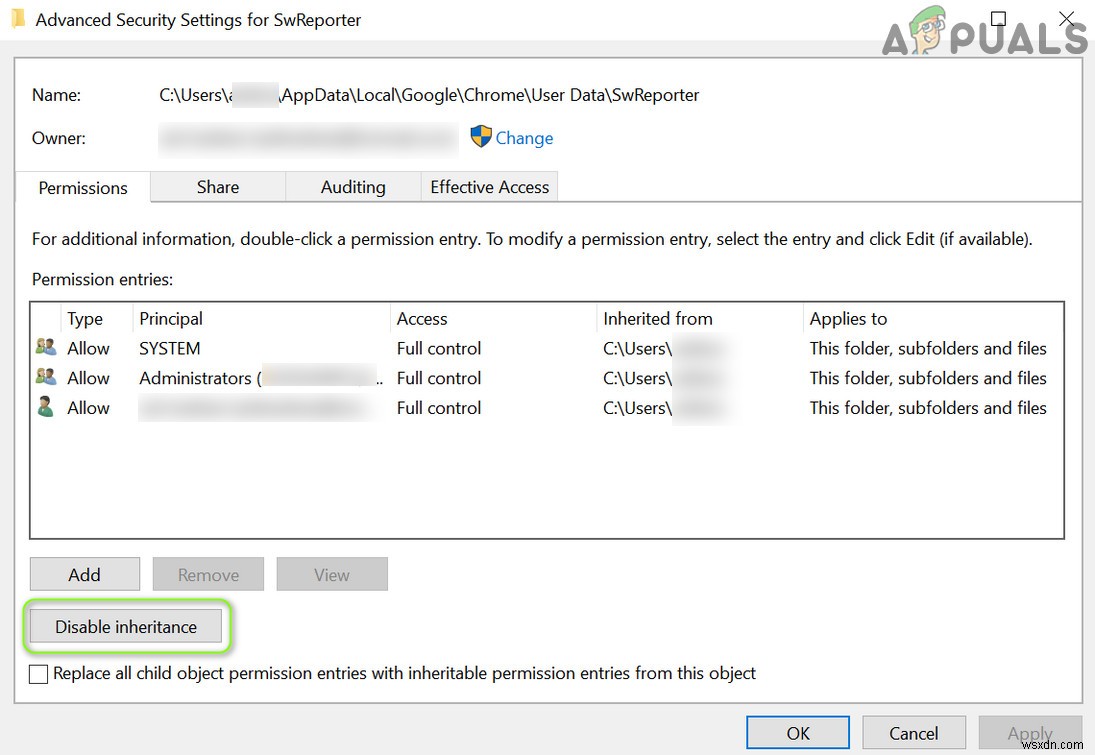Click the UAC shield icon beside Change
Screen dimensions: 1095x755
[x=480, y=137]
